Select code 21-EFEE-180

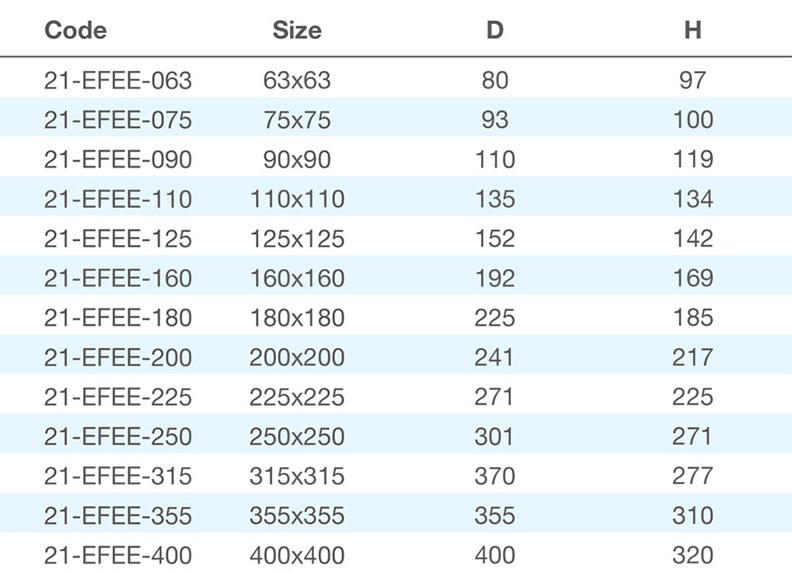118,318
